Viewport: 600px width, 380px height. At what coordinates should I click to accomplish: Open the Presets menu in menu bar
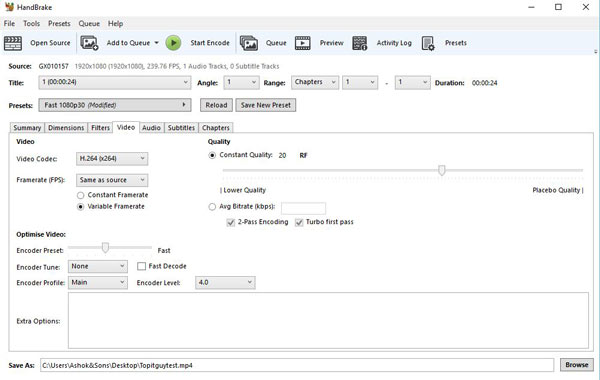click(59, 24)
